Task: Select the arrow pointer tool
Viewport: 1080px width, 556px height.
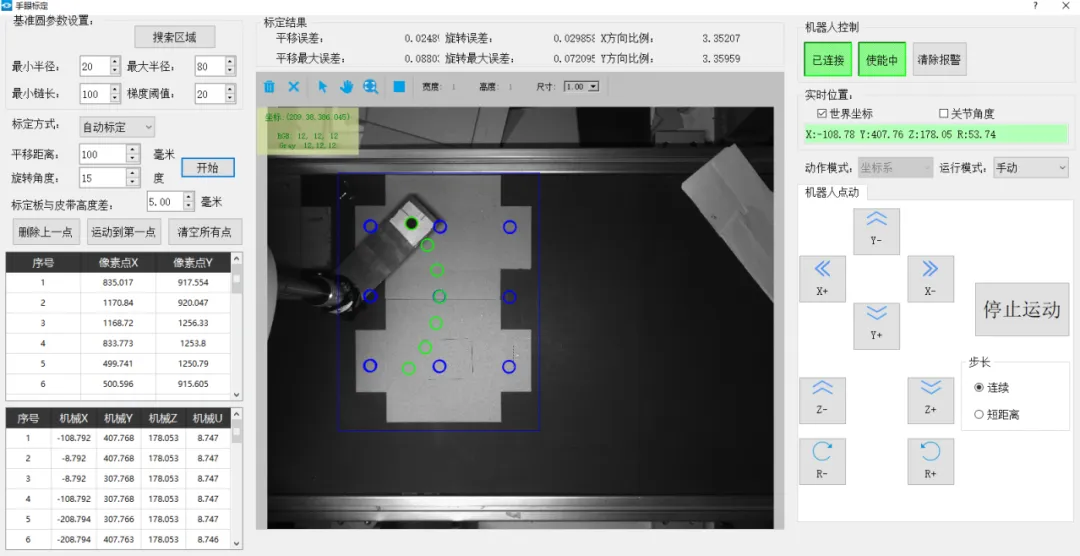Action: click(322, 87)
